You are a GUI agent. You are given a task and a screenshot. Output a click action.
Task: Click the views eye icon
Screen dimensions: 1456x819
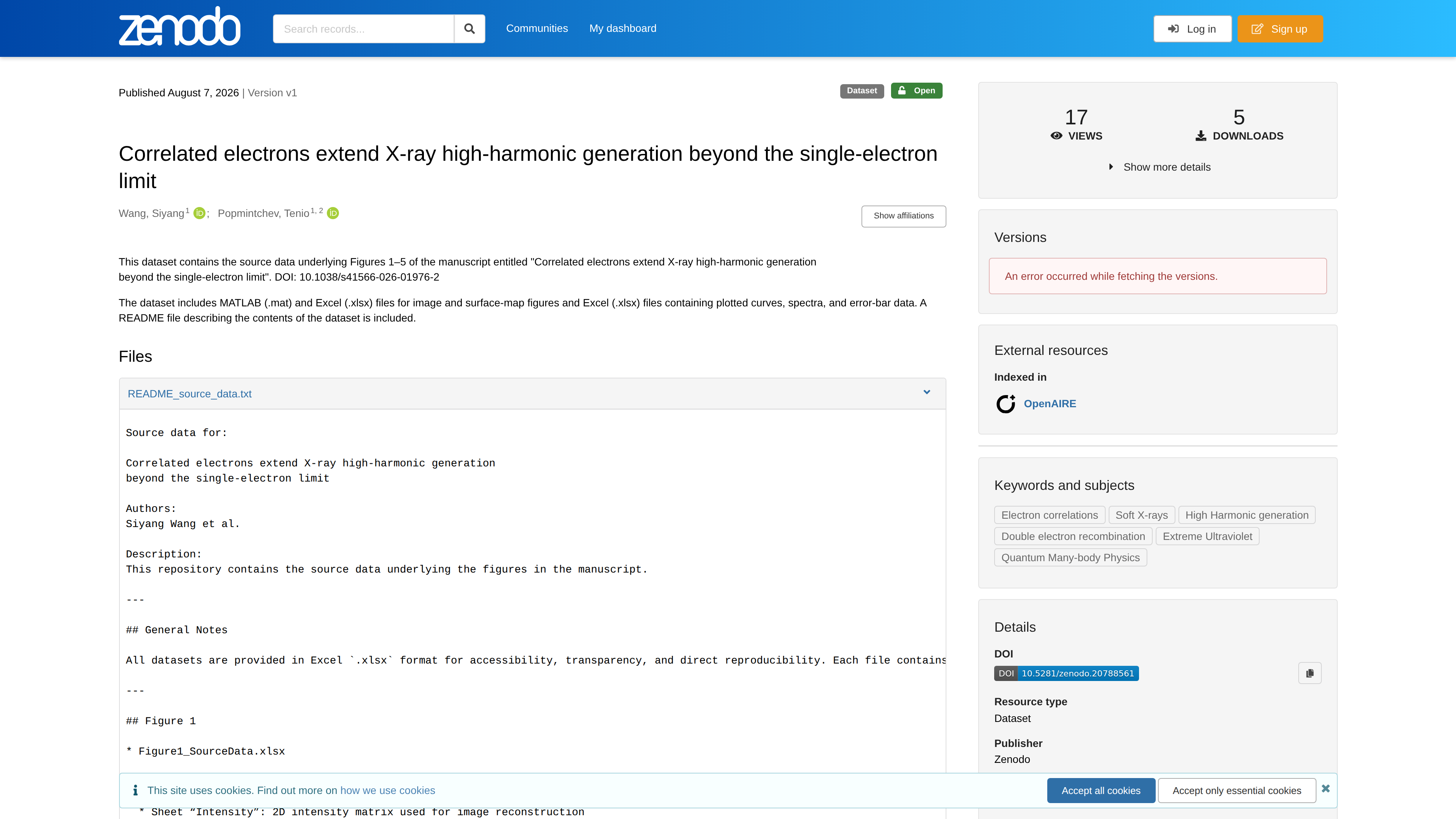pyautogui.click(x=1056, y=136)
